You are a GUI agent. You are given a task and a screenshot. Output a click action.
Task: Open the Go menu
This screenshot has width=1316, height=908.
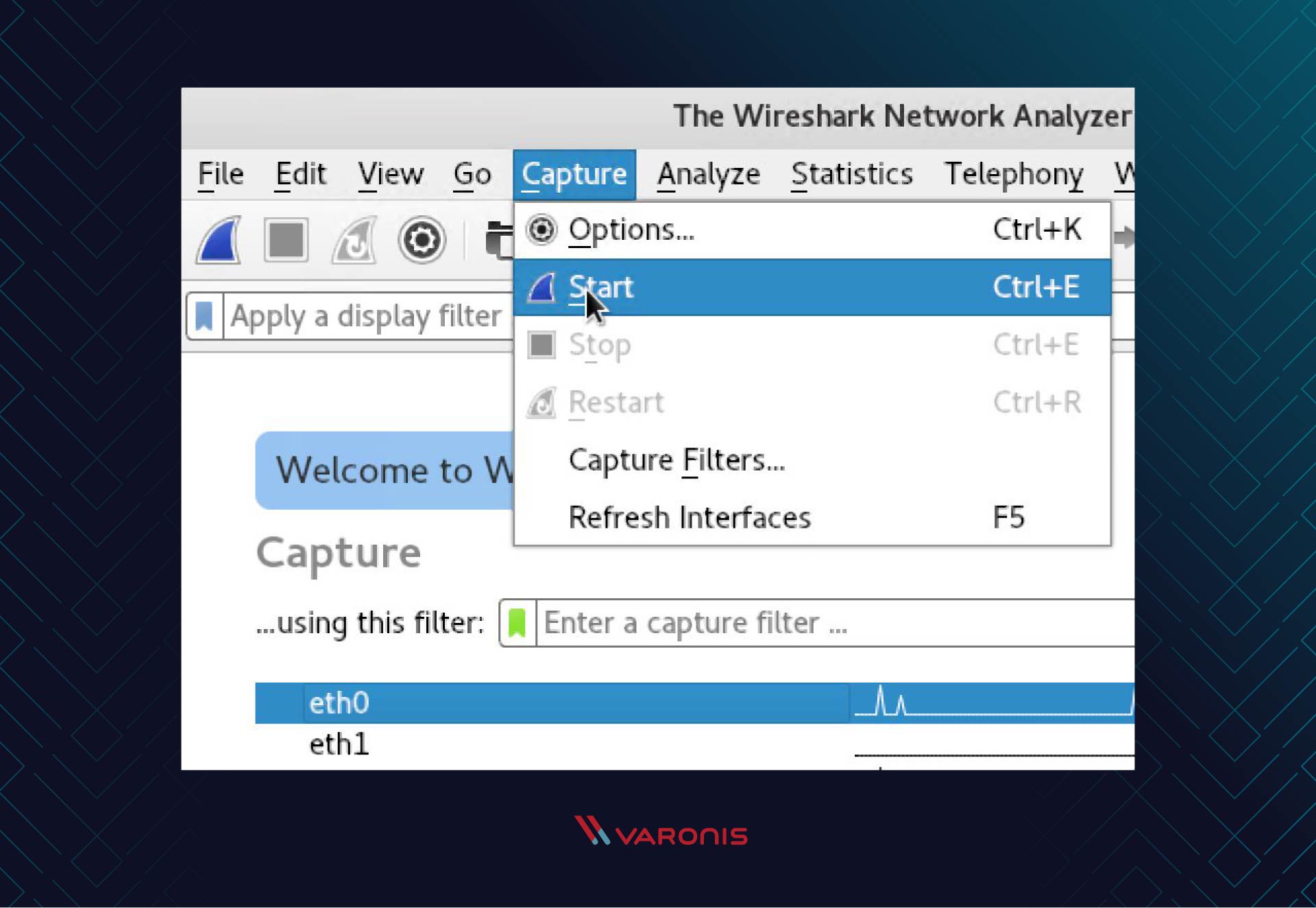(x=472, y=174)
